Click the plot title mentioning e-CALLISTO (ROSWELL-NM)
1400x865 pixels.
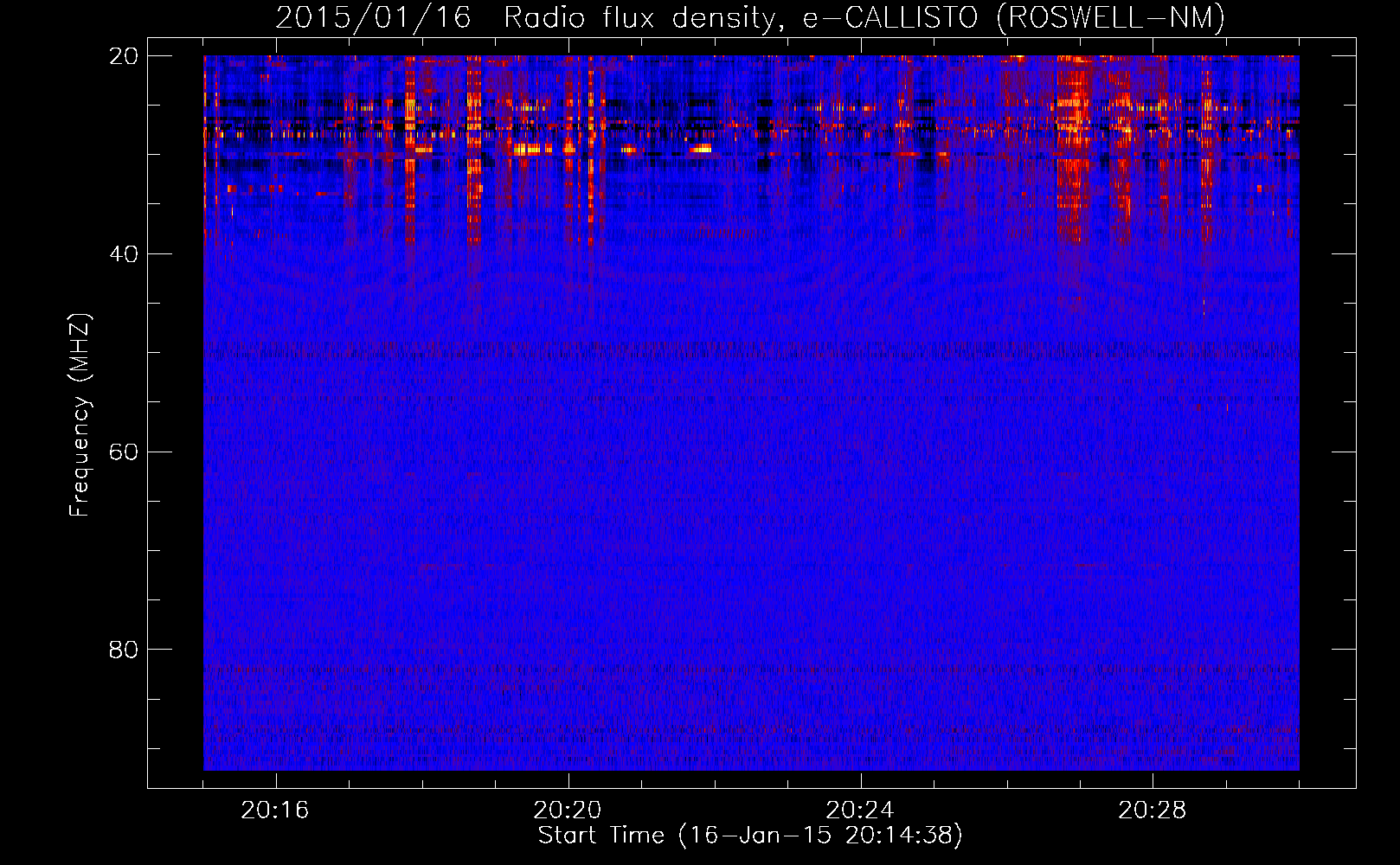point(750,17)
